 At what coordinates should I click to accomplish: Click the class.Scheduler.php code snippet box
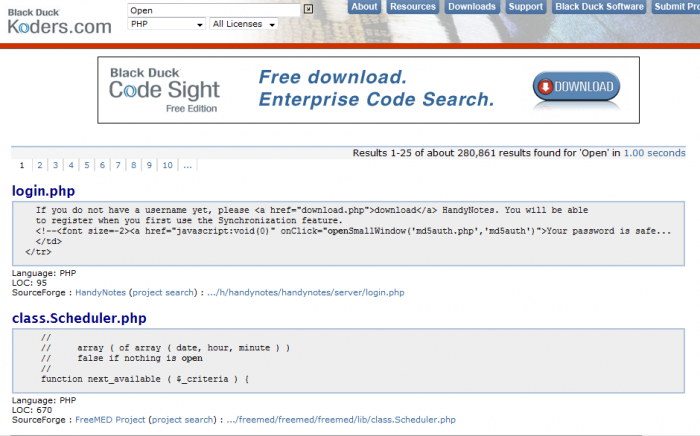click(348, 361)
